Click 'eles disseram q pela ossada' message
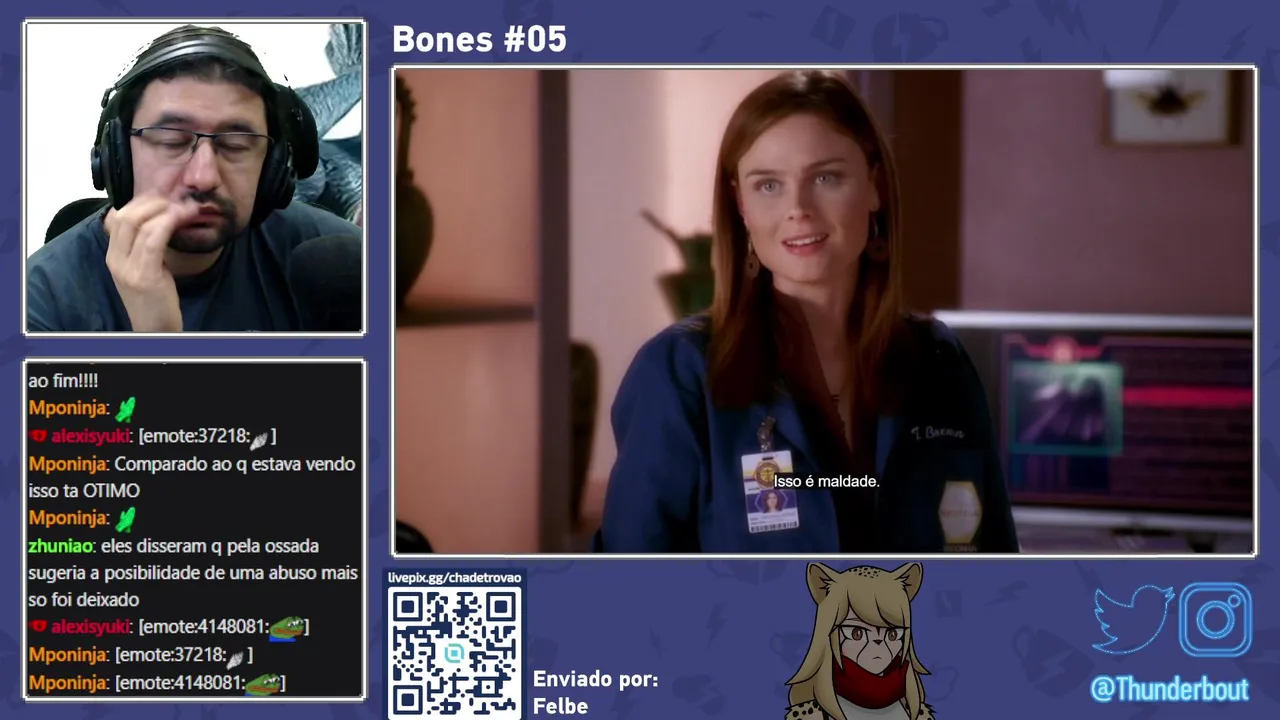The image size is (1280, 720). click(210, 546)
